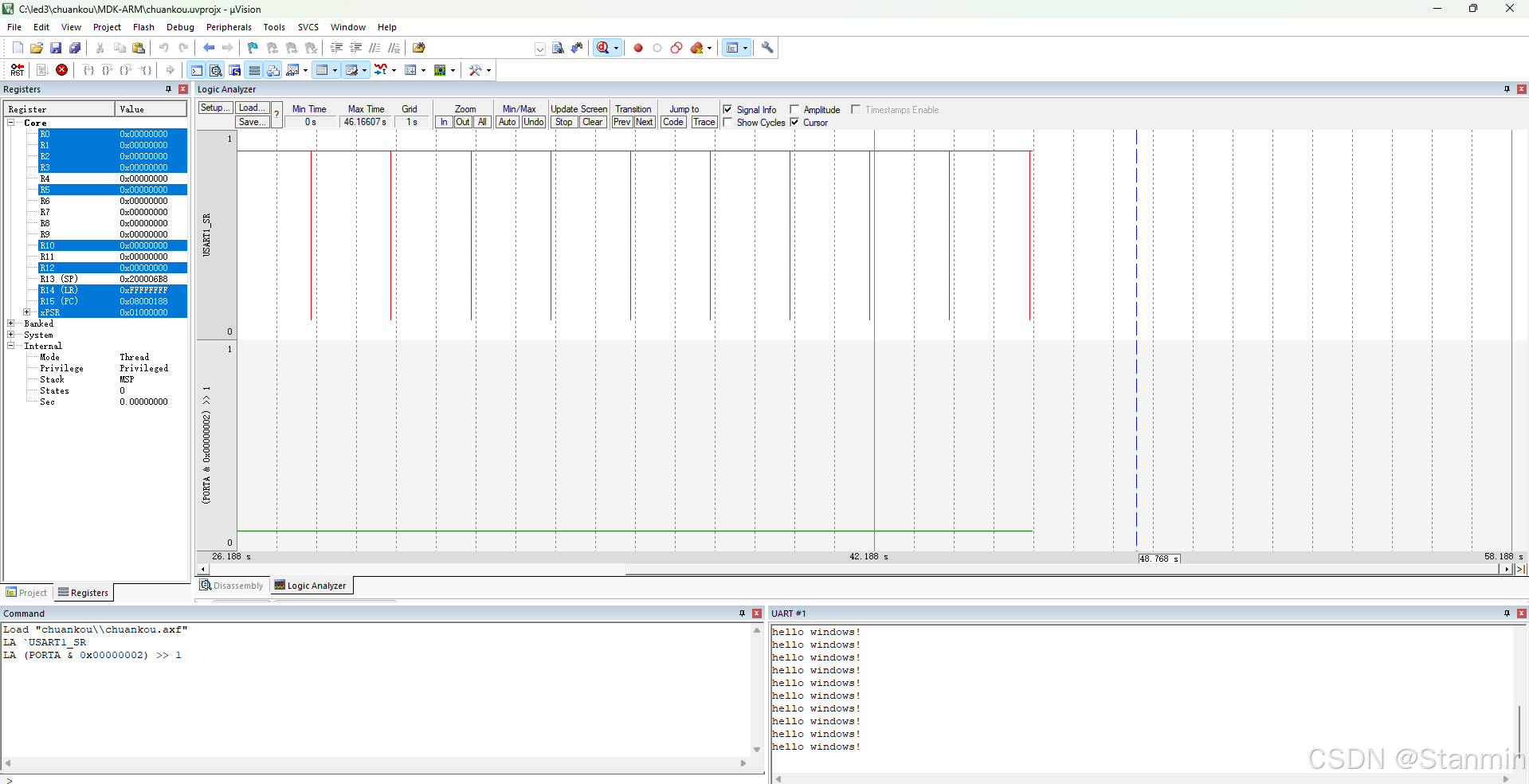1529x784 pixels.
Task: Click the Open file folder icon
Action: point(37,48)
